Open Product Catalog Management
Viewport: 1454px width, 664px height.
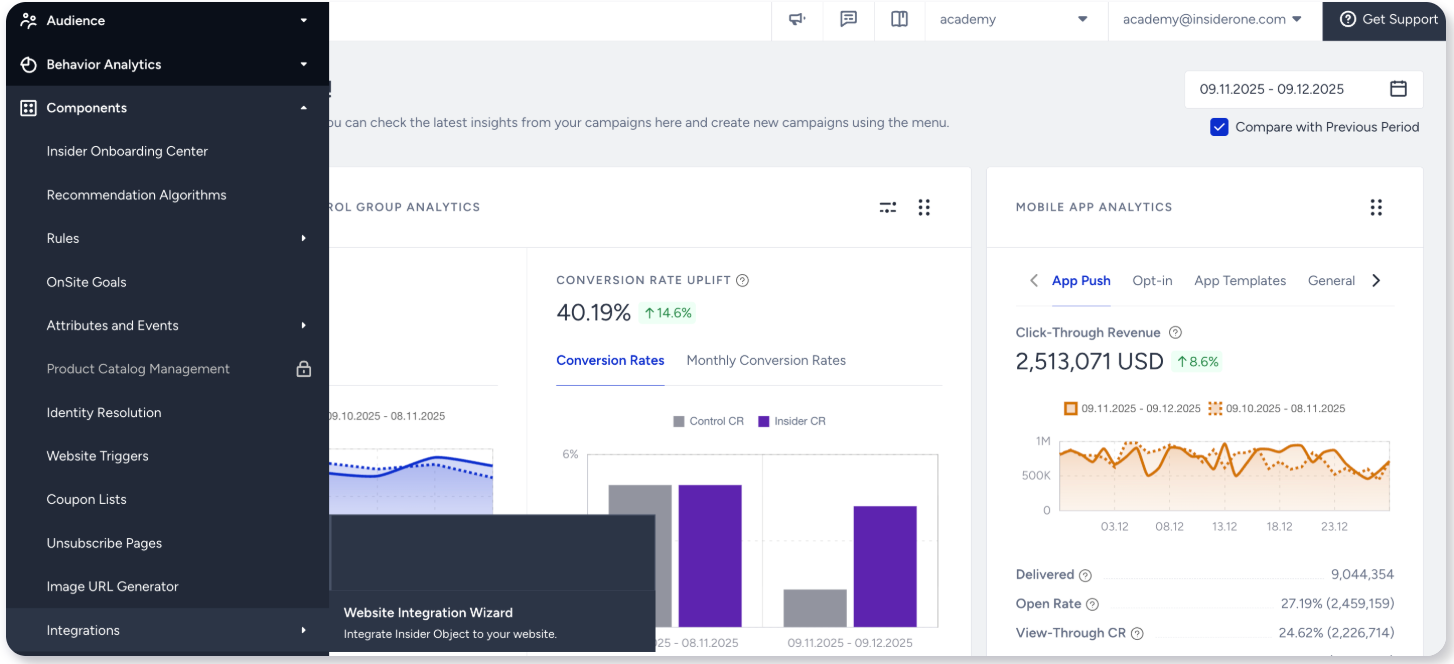tap(138, 369)
